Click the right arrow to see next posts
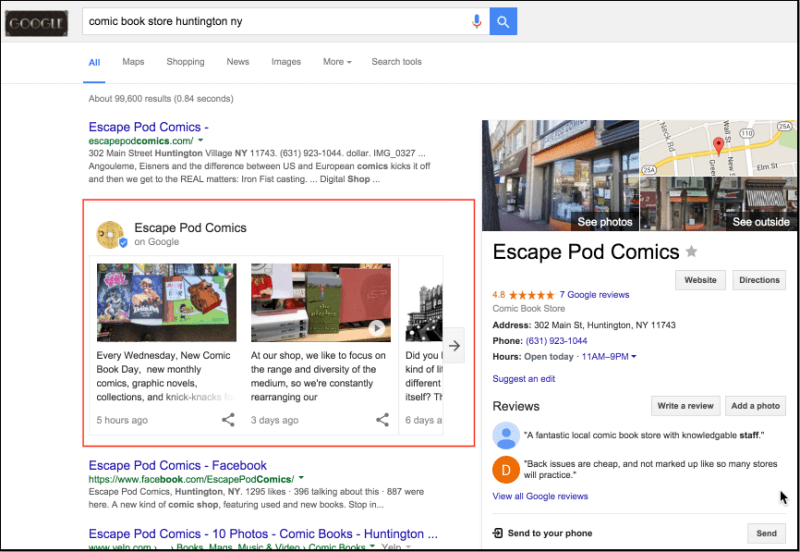This screenshot has height=552, width=800. coord(454,346)
